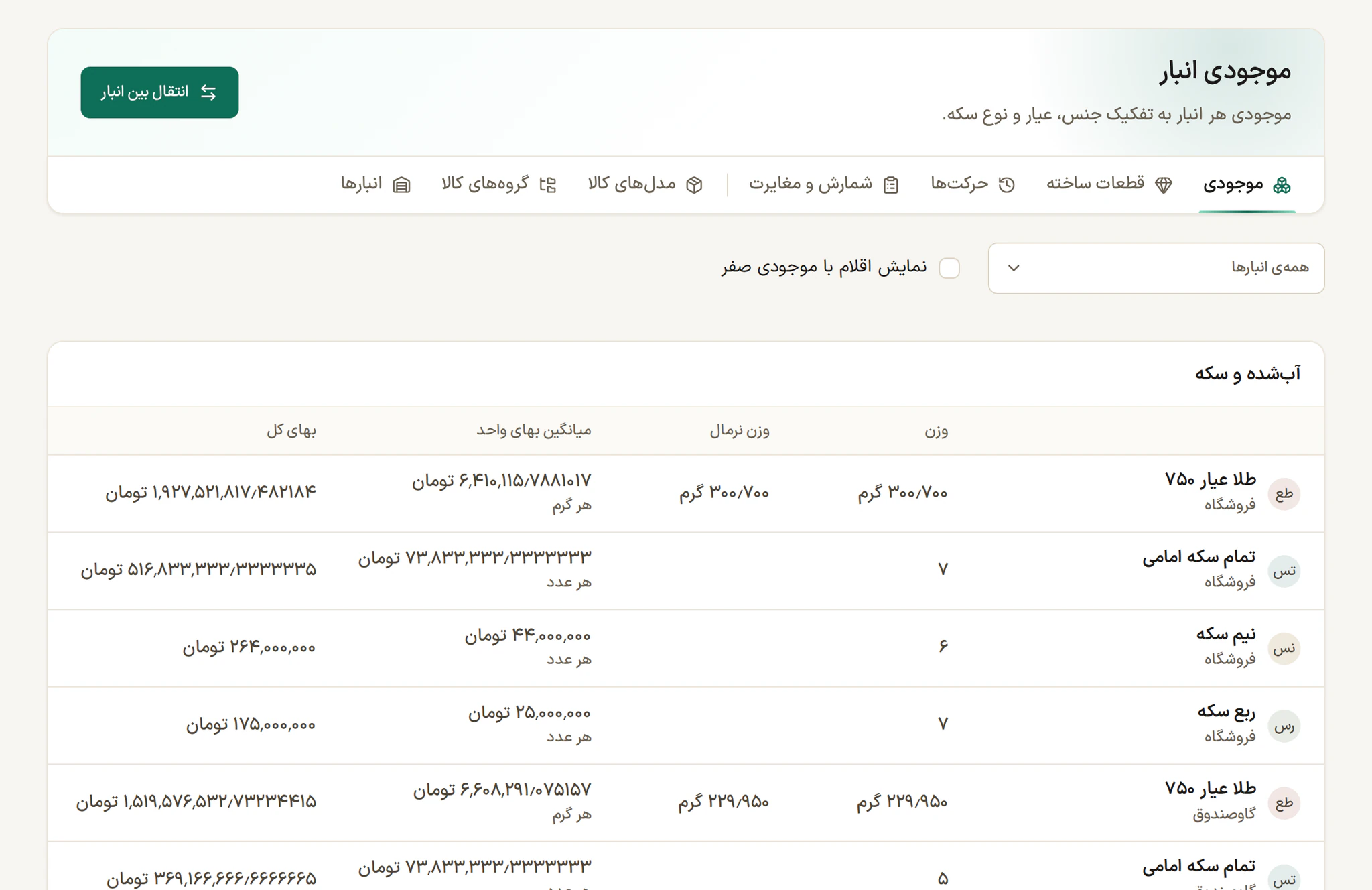Click the clipboard icon beside شمارش و مغایرت
The image size is (1372, 890).
tap(890, 185)
